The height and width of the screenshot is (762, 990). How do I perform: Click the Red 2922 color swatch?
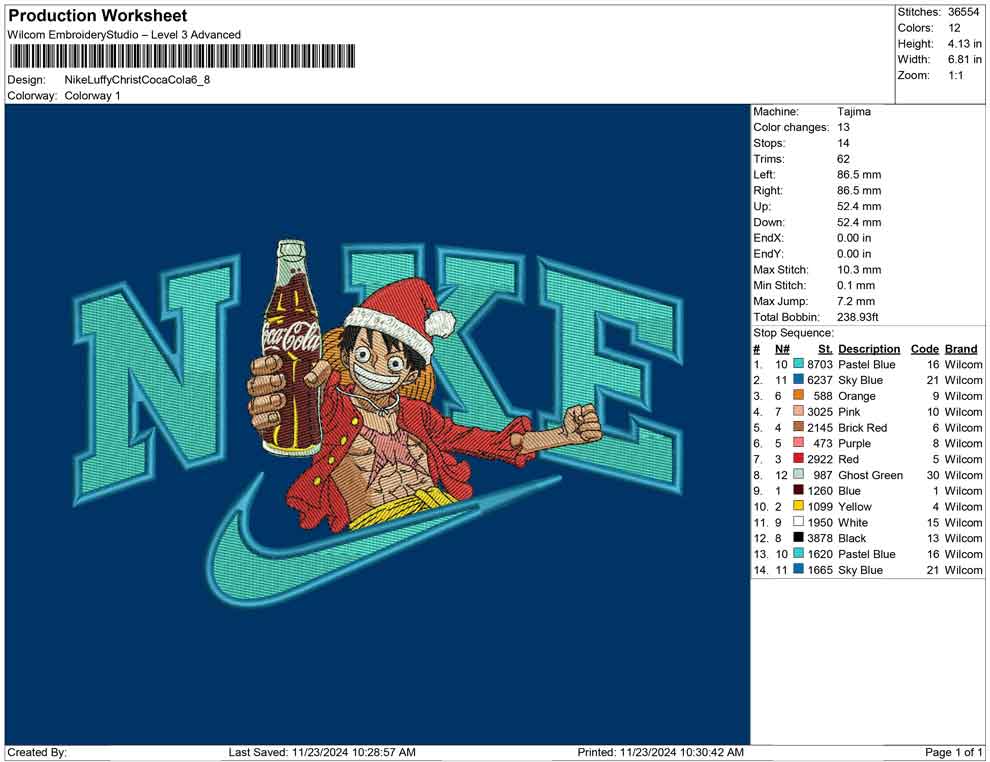click(x=799, y=458)
